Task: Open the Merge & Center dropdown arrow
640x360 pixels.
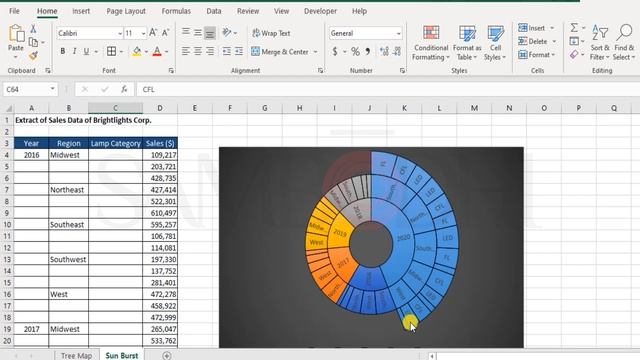Action: point(316,52)
